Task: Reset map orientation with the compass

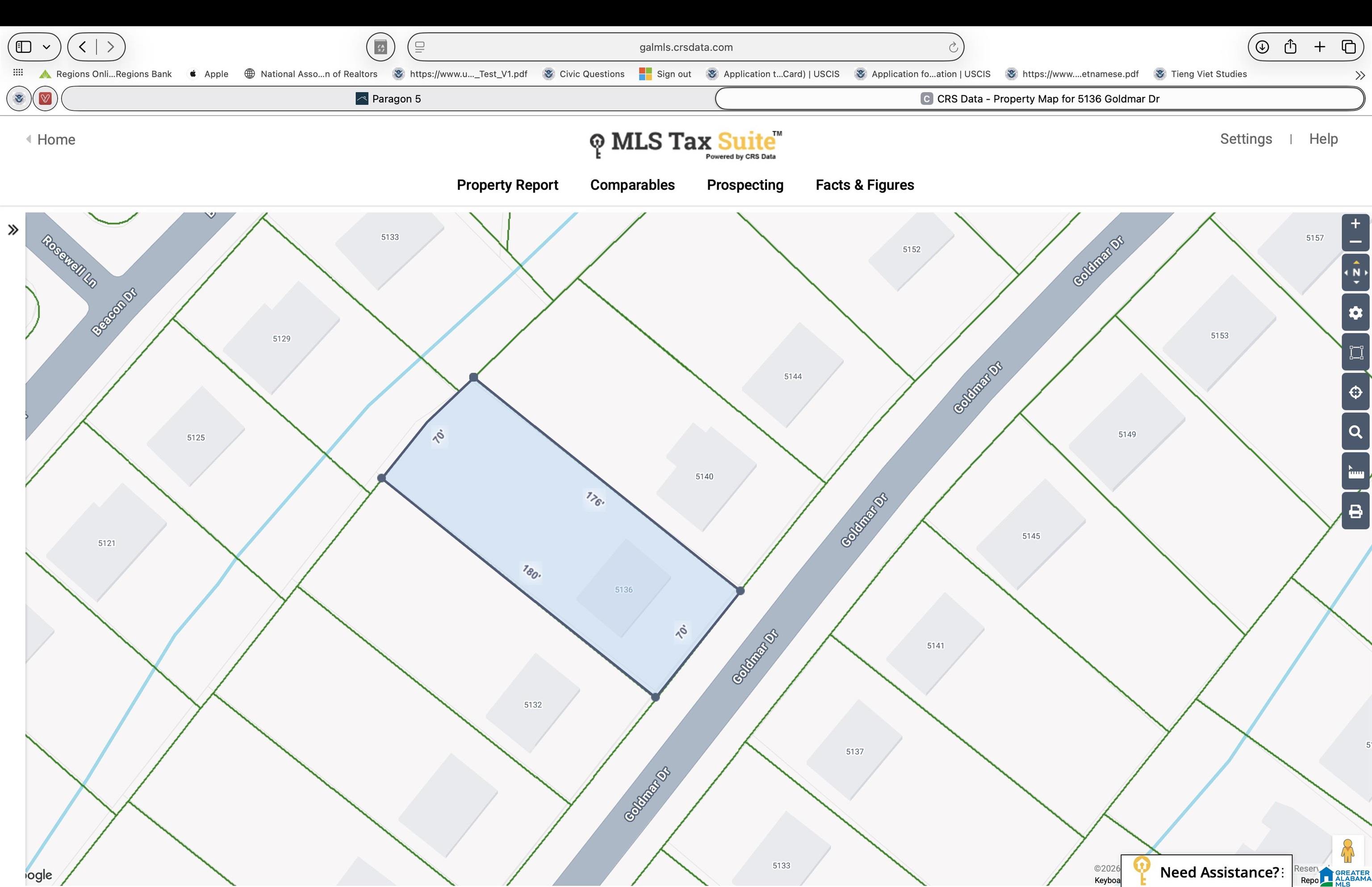Action: coord(1355,273)
